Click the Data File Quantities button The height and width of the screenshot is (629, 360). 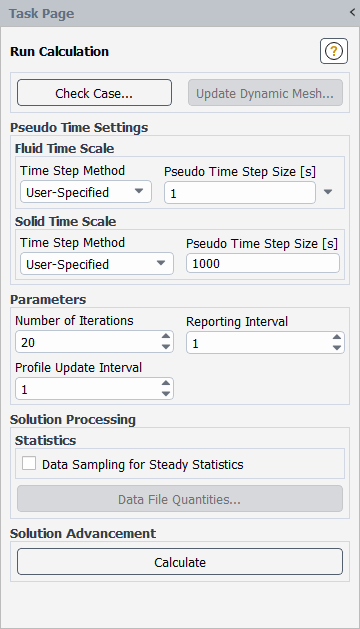[180, 499]
